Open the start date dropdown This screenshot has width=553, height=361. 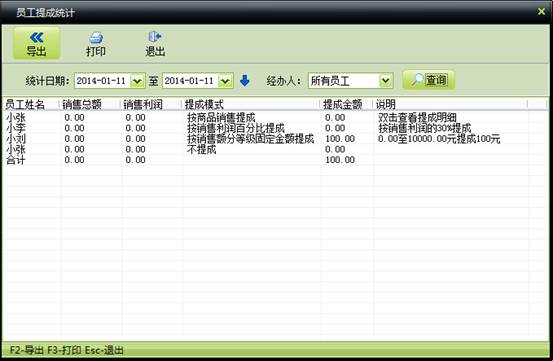coord(137,81)
